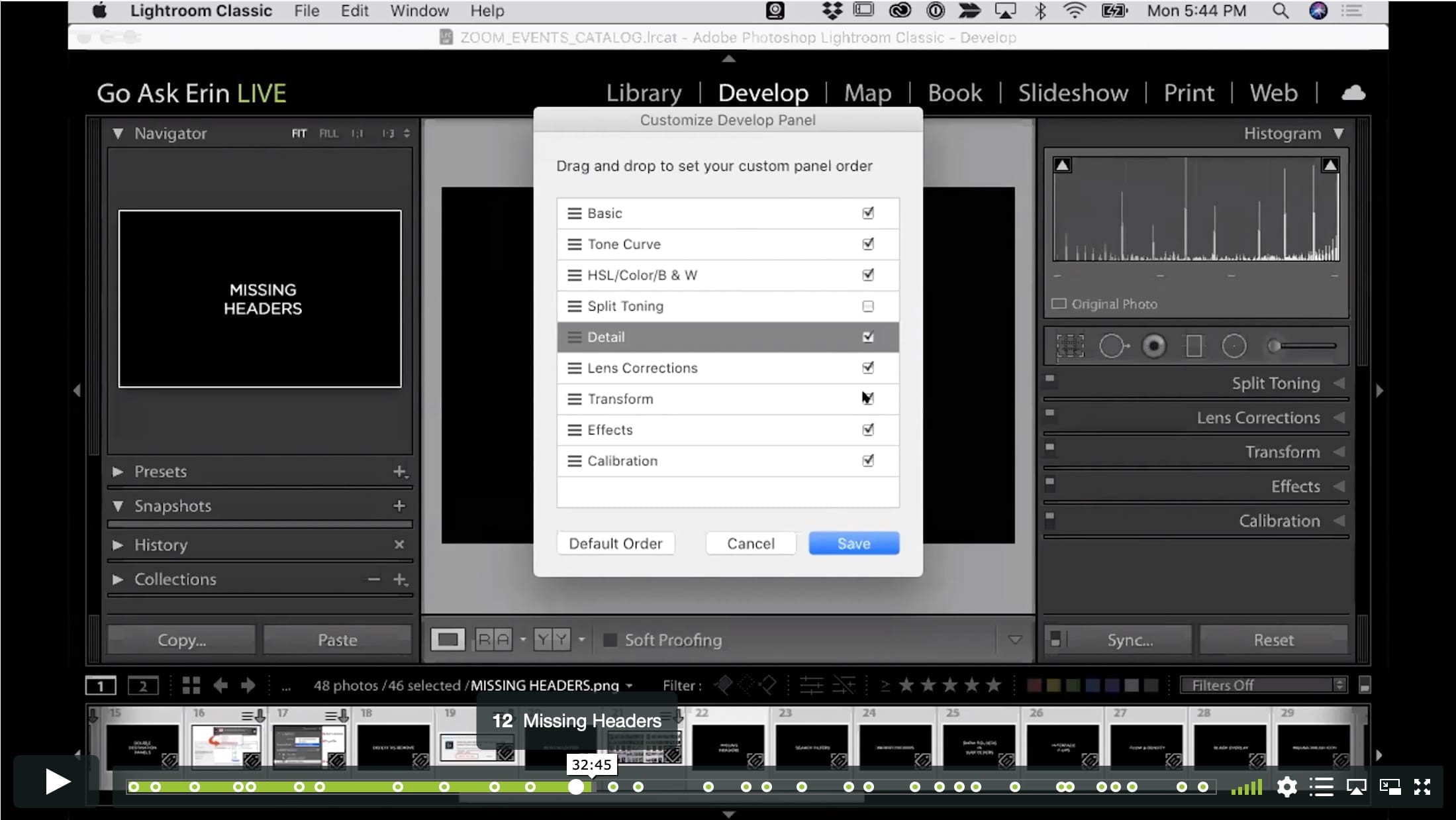
Task: Click the Default Order button
Action: pyautogui.click(x=615, y=543)
